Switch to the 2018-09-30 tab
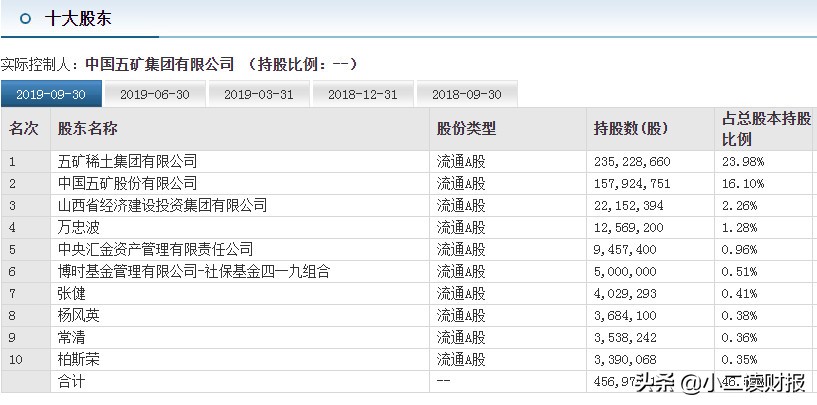The width and height of the screenshot is (817, 405). (467, 94)
